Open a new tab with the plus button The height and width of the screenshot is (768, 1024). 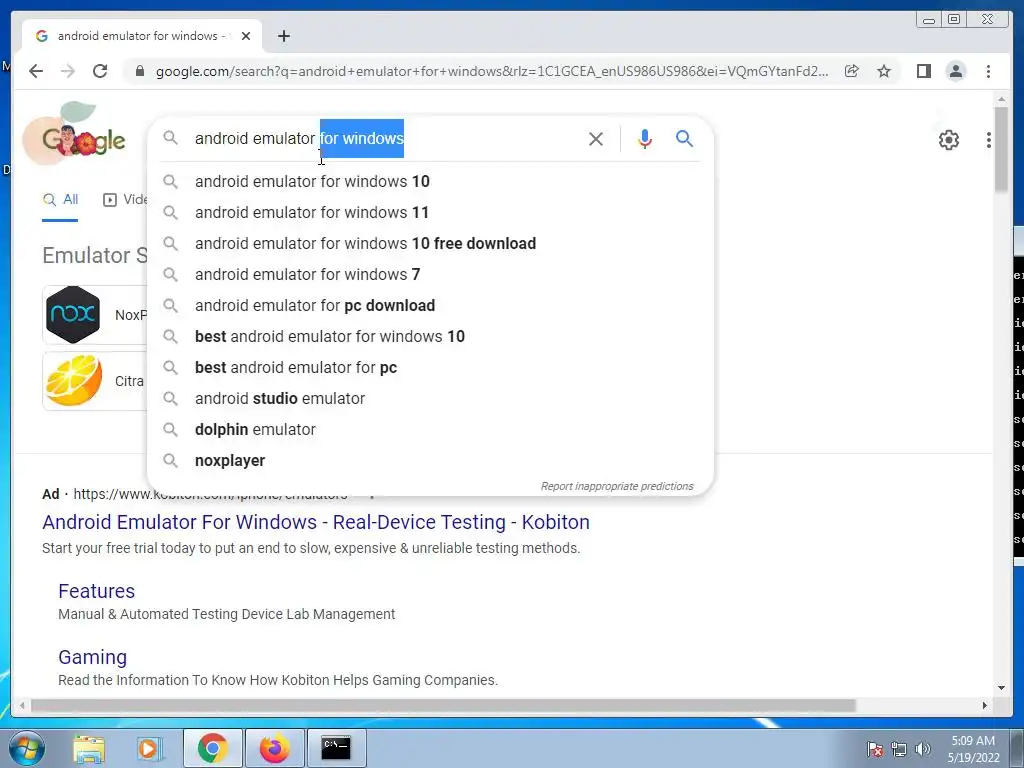tap(283, 36)
